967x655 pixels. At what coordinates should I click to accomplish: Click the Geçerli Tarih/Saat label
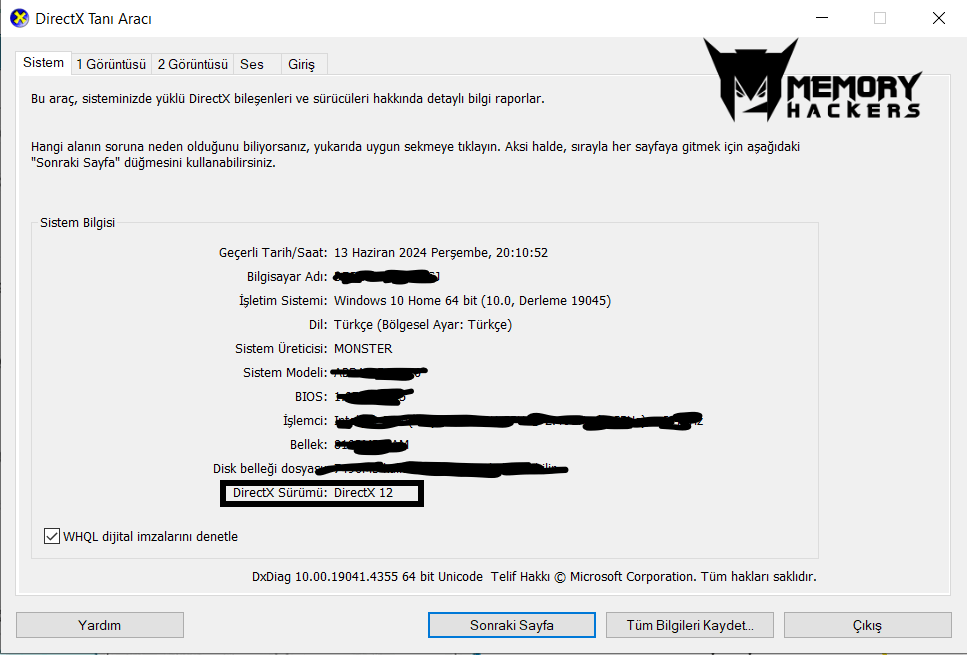[273, 252]
